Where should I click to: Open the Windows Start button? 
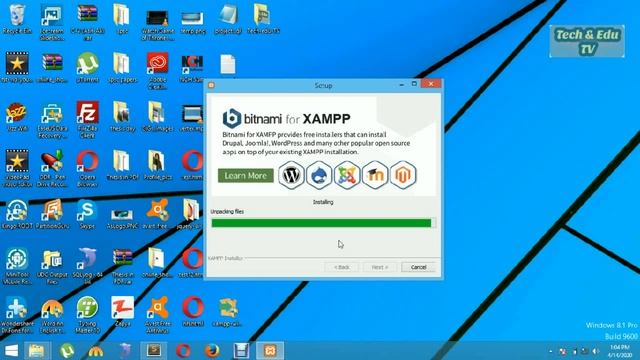click(x=11, y=351)
